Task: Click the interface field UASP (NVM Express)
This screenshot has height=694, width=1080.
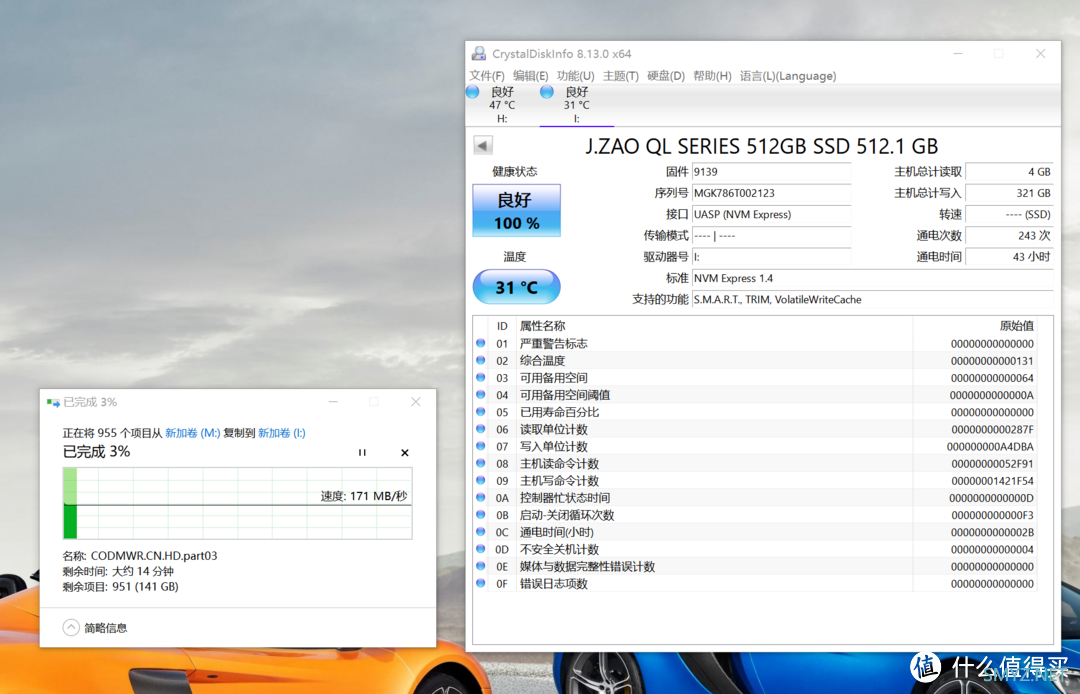Action: [x=771, y=215]
